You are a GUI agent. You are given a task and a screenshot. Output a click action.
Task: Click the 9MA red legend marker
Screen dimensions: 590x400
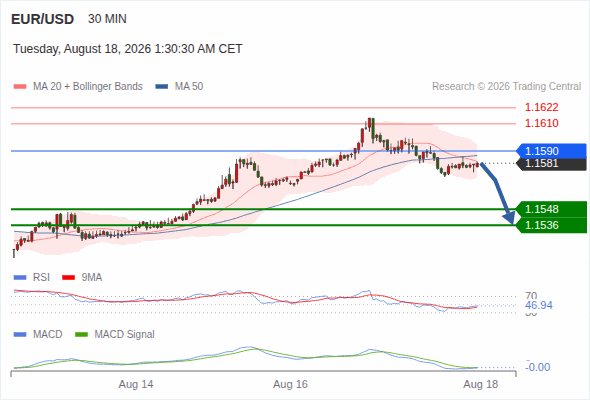pyautogui.click(x=68, y=278)
